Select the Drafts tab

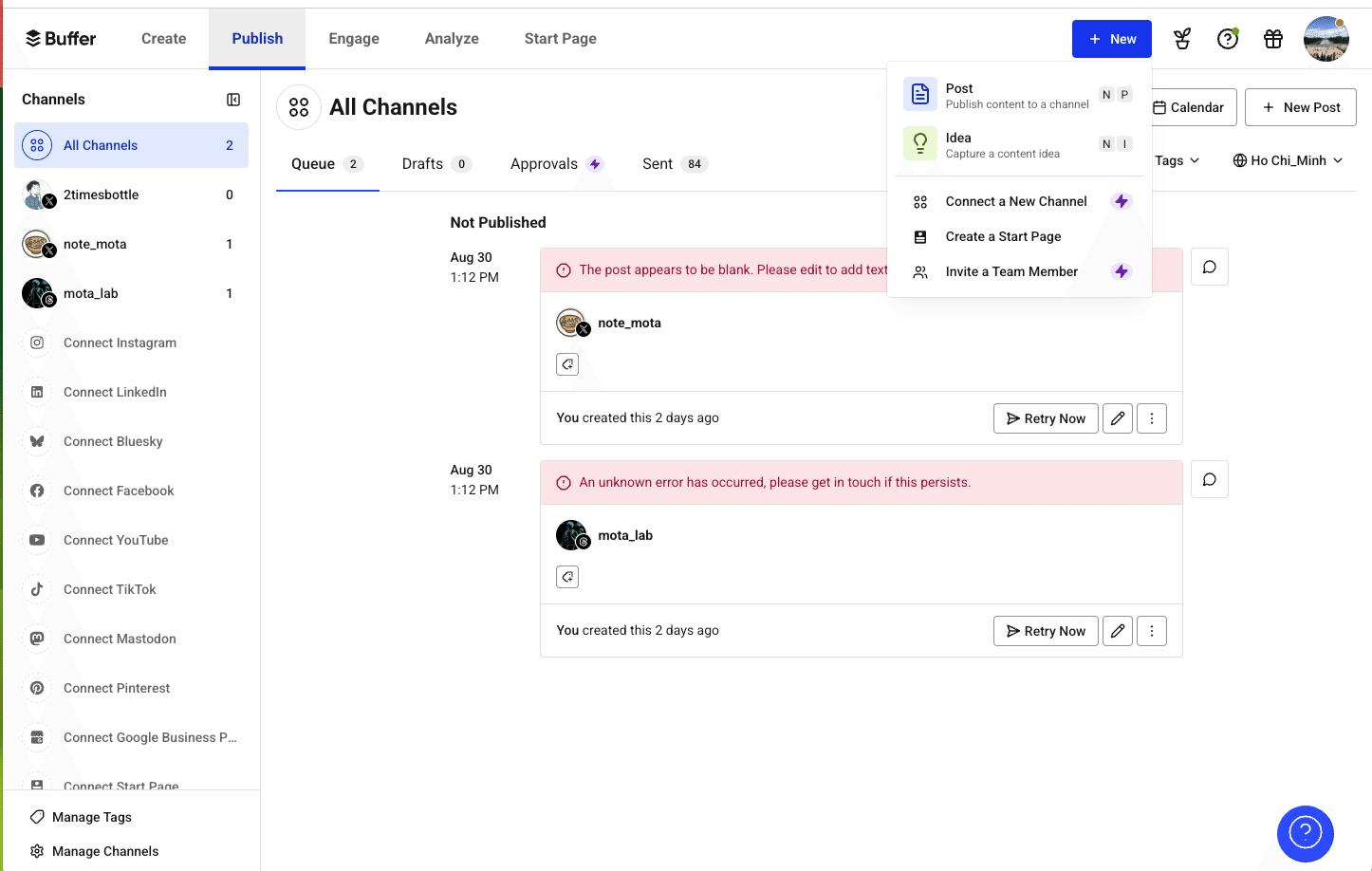[436, 164]
